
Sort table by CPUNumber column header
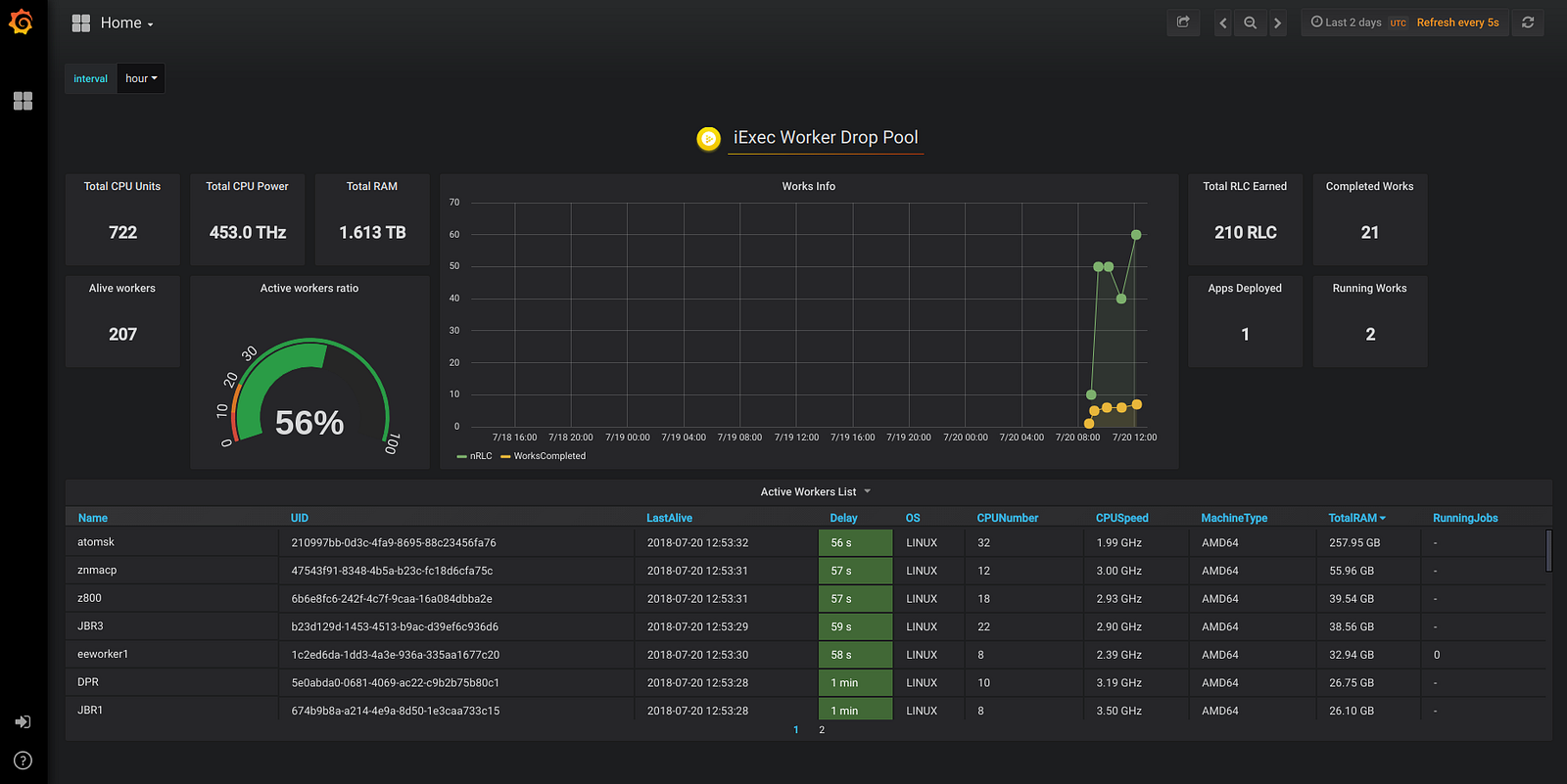[x=1008, y=518]
